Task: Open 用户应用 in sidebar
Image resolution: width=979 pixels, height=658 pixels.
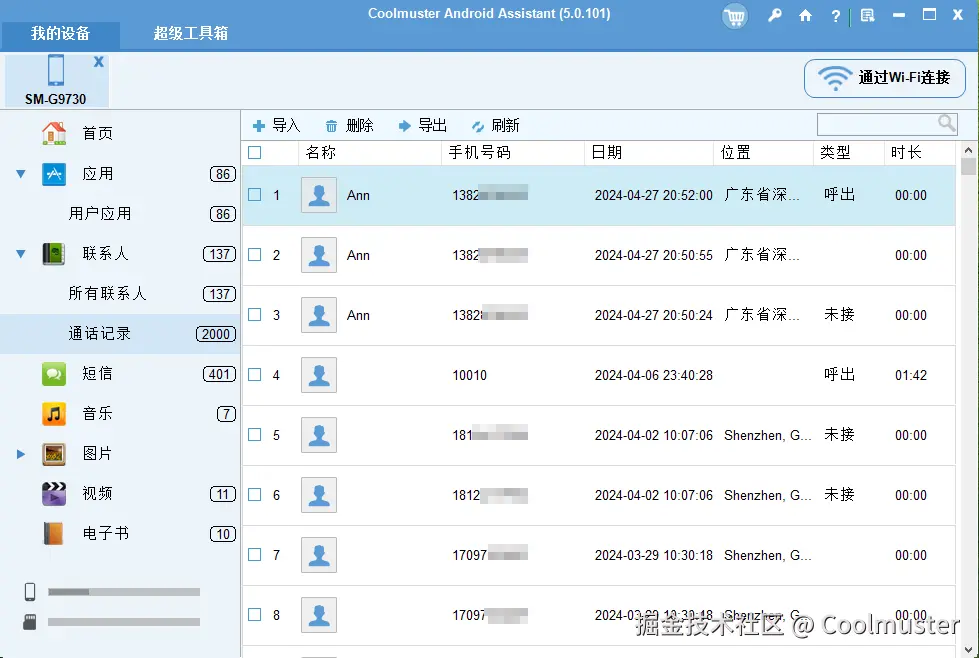Action: click(100, 214)
